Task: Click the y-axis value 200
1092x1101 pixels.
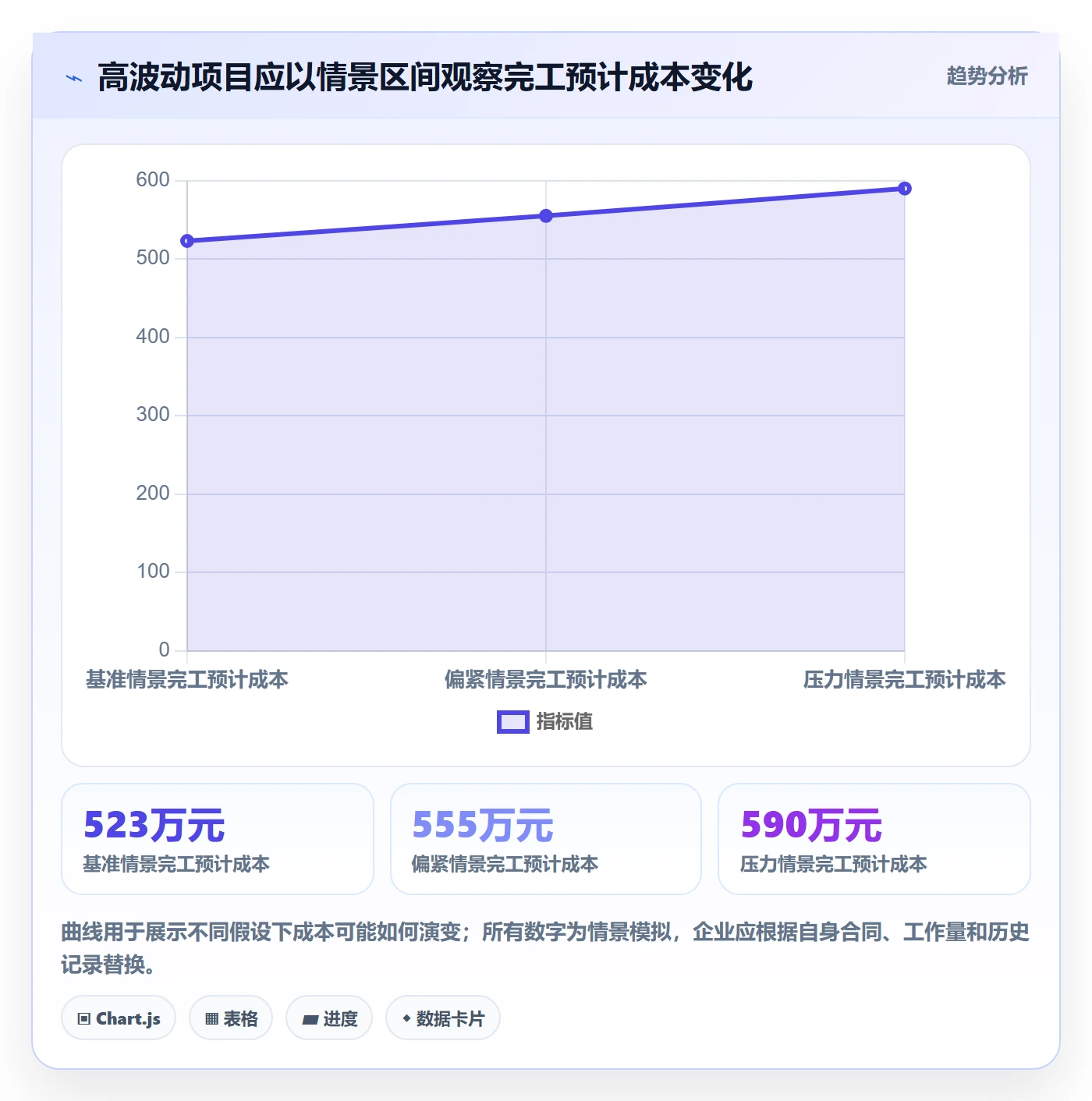Action: (153, 494)
